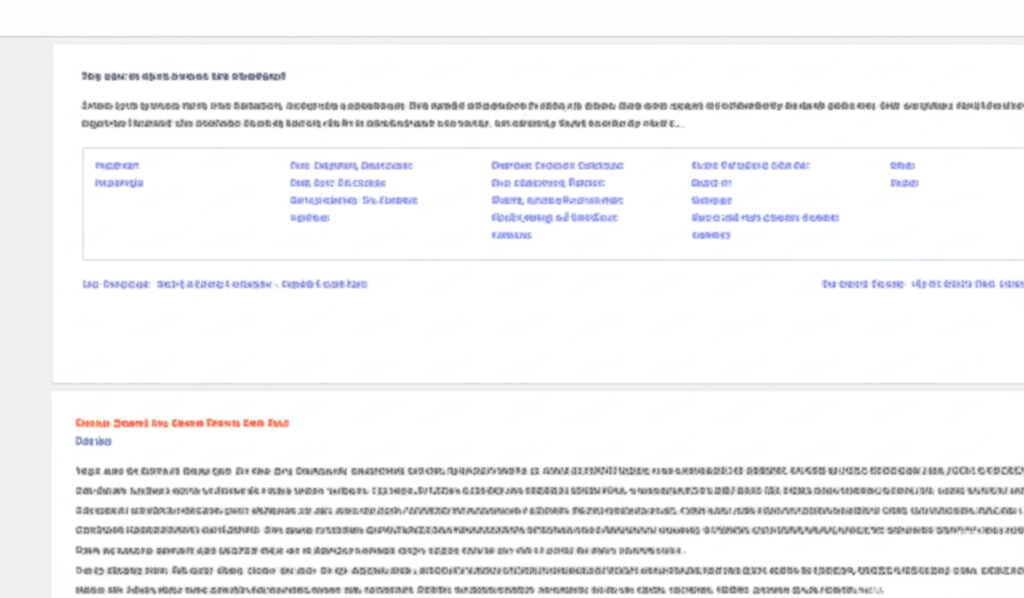Open the top link in the third column

pyautogui.click(x=557, y=166)
